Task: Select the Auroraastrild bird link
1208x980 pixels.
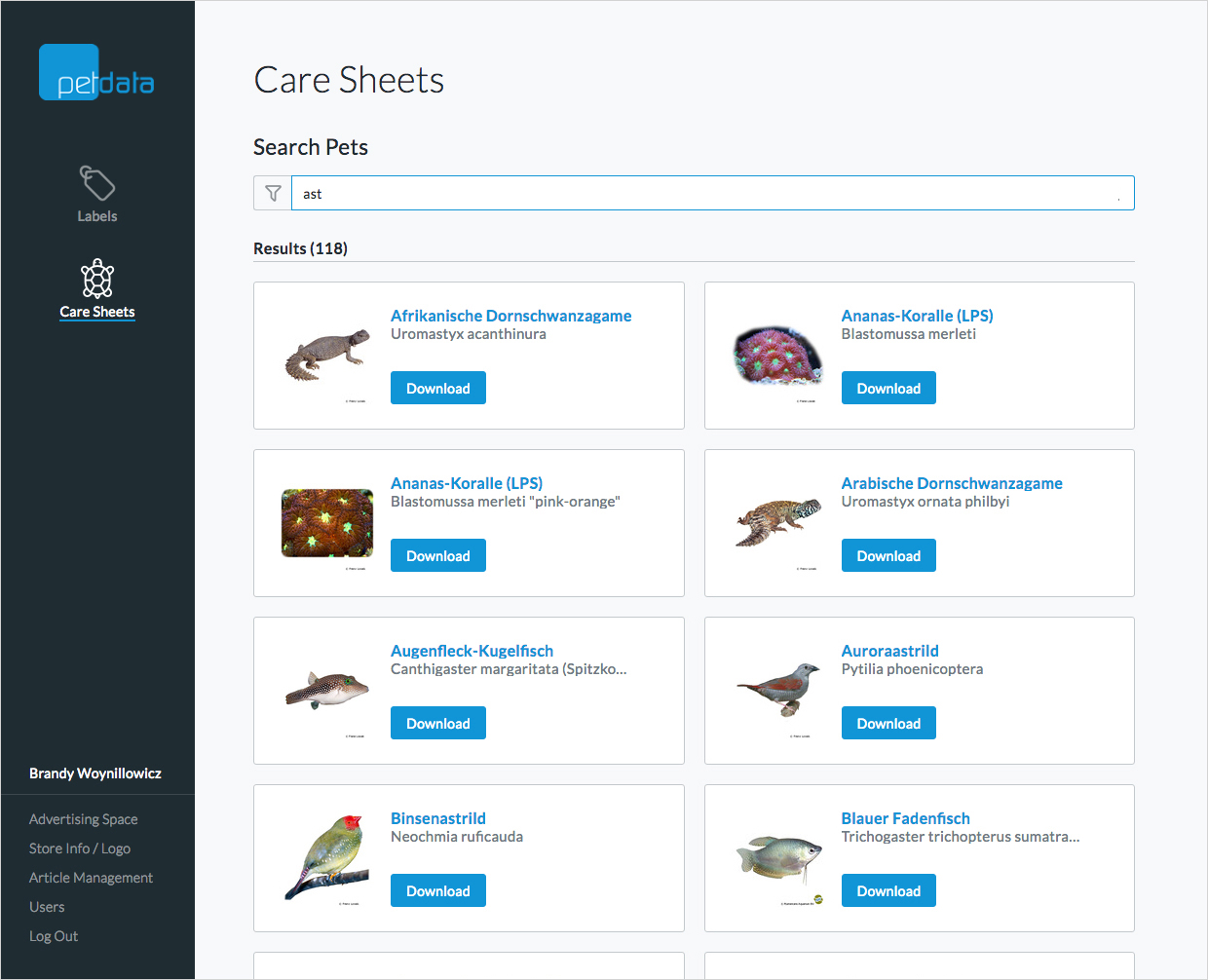Action: click(889, 651)
